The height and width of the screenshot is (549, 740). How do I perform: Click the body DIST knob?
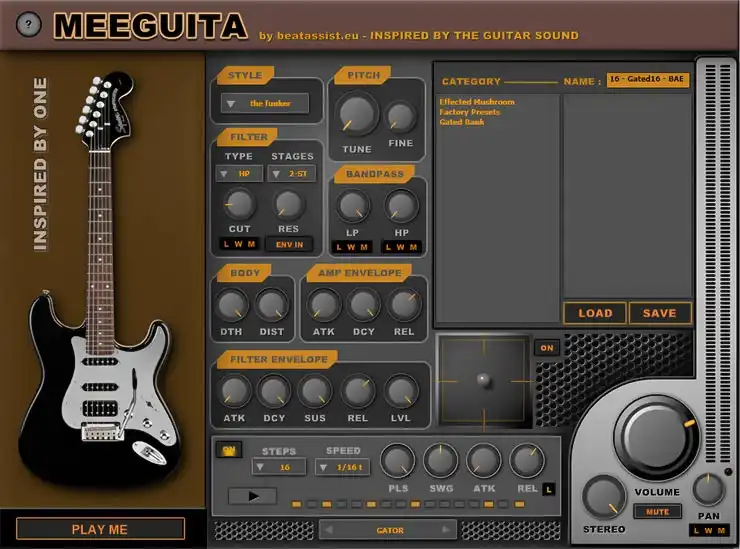click(272, 305)
